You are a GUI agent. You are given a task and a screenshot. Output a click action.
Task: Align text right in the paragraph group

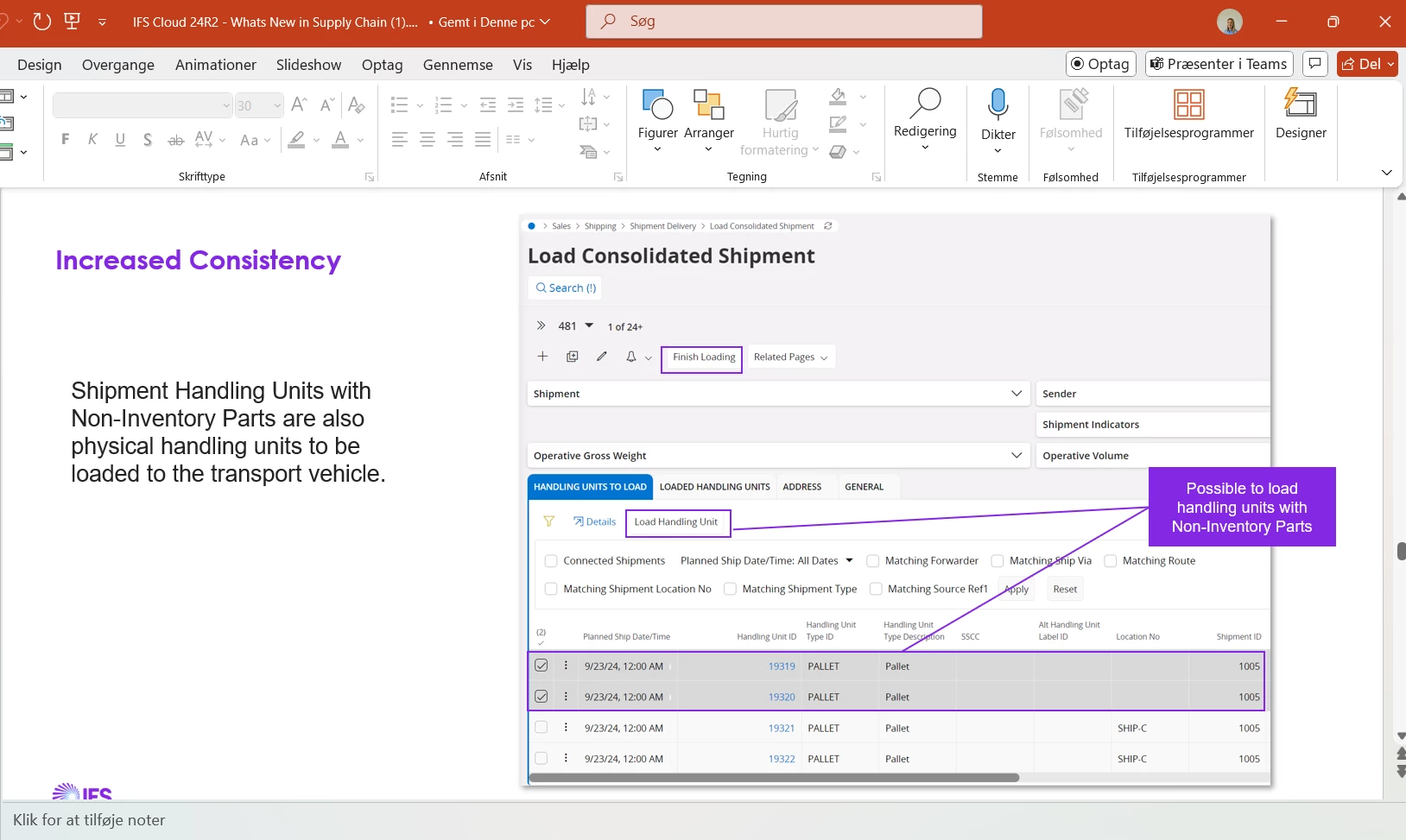coord(454,139)
